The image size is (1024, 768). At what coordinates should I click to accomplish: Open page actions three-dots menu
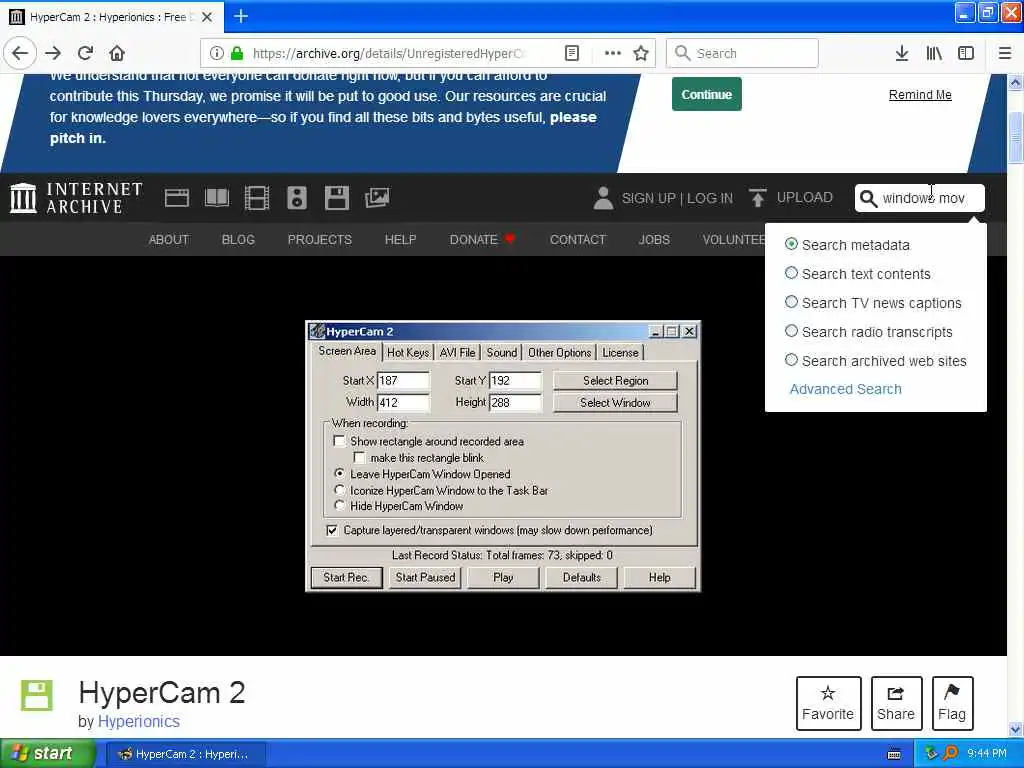coord(613,53)
